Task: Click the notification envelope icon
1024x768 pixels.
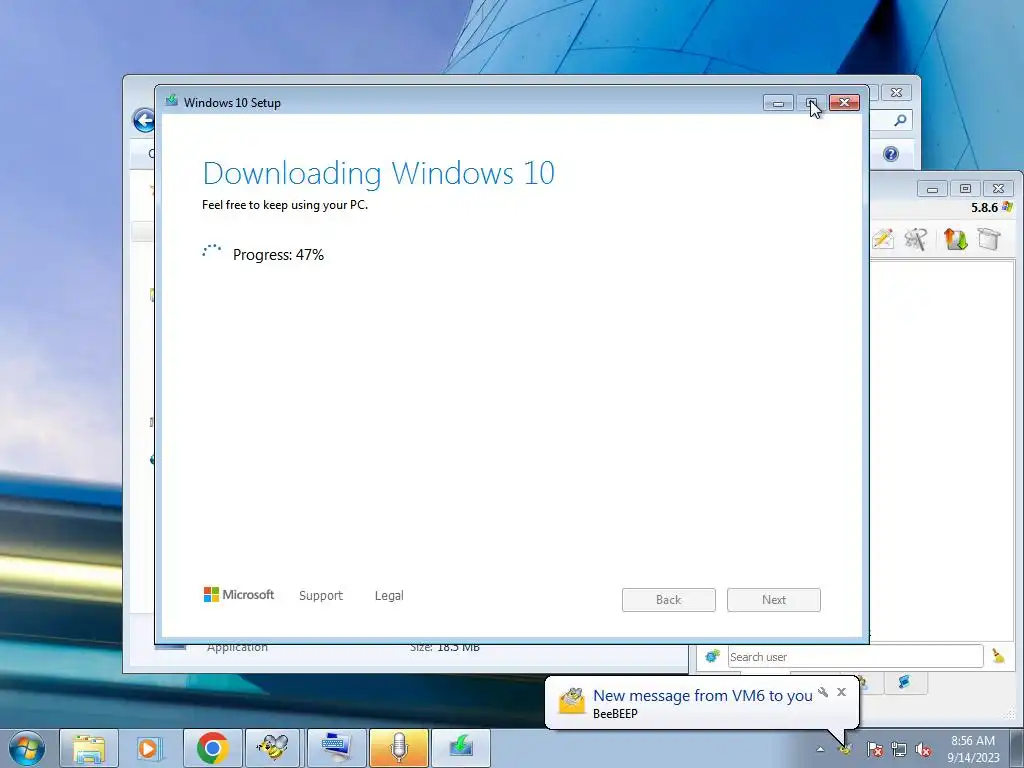Action: (571, 701)
